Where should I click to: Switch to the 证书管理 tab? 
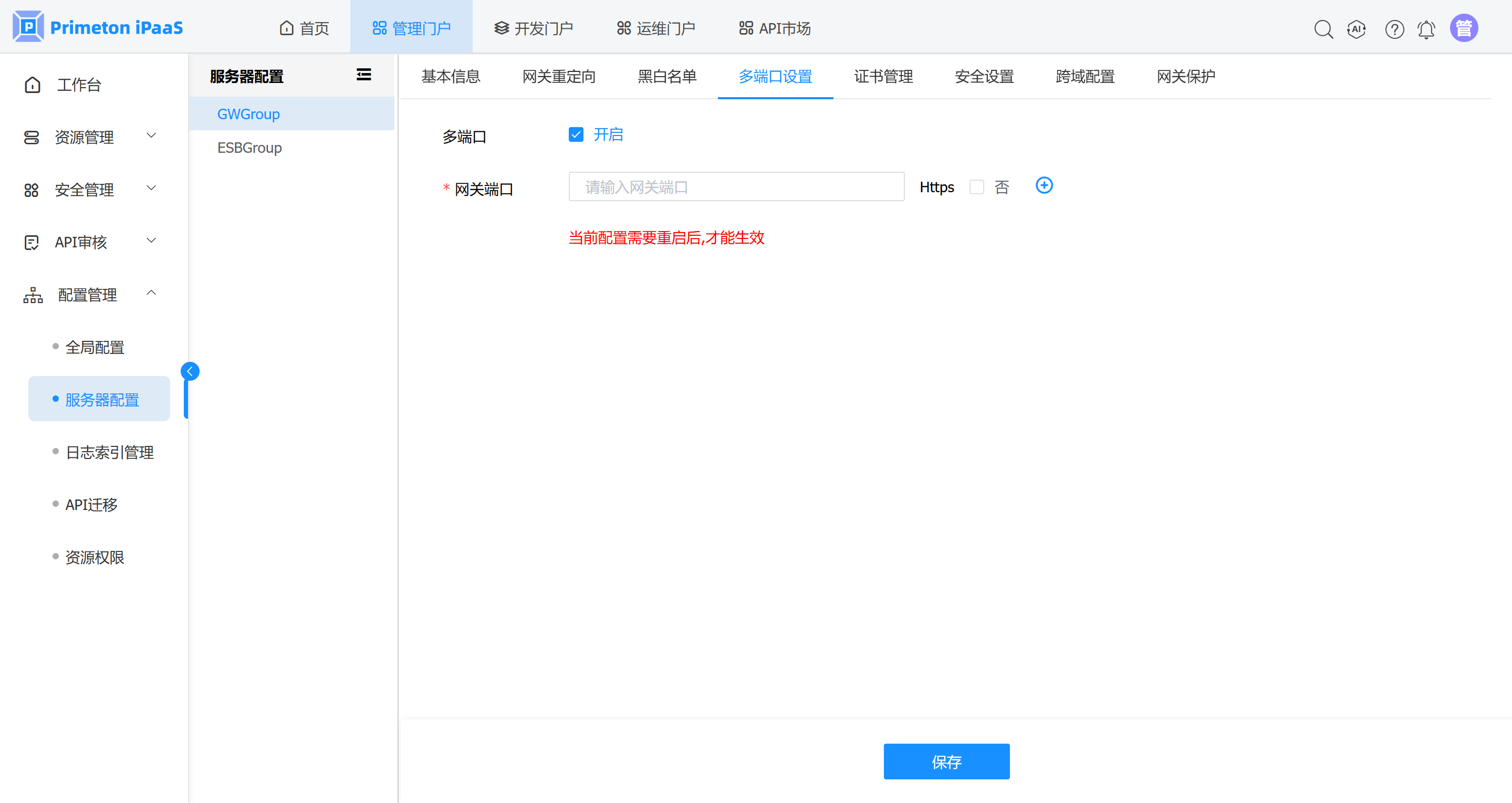point(883,76)
